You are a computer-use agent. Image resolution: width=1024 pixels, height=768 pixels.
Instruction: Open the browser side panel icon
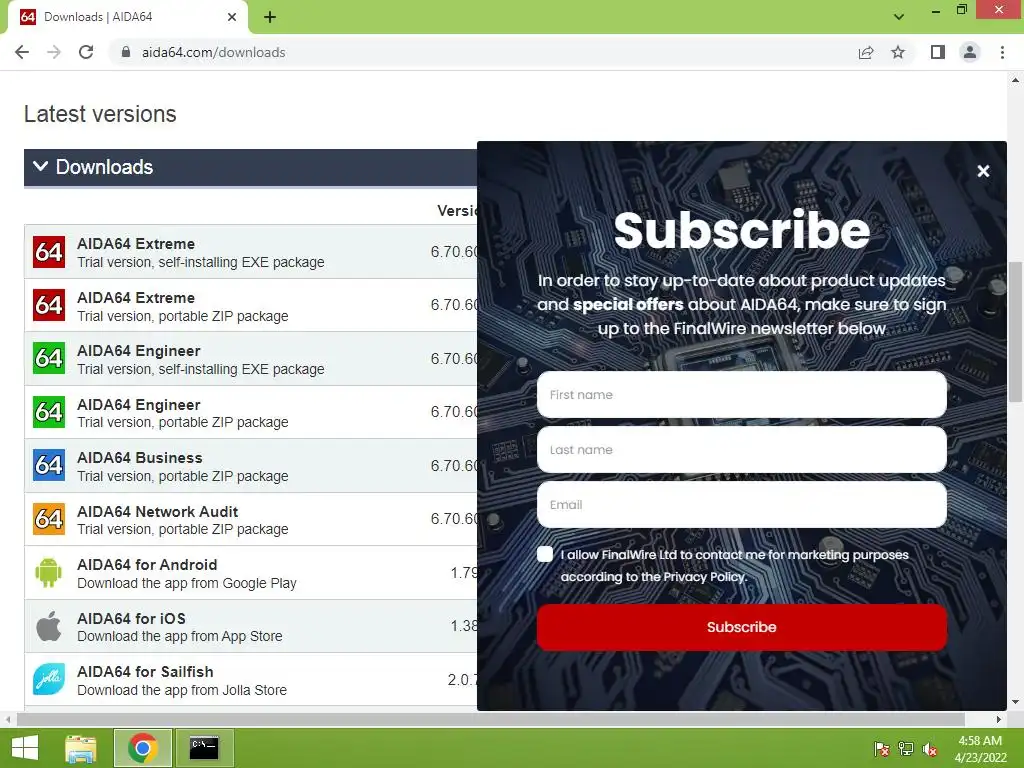point(938,52)
